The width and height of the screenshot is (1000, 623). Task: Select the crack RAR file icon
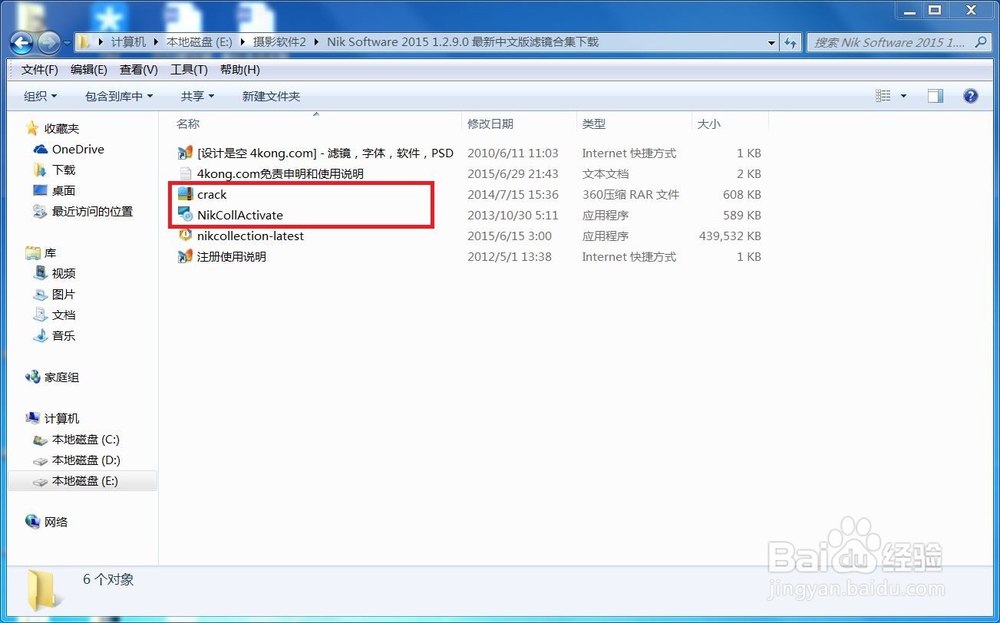tap(185, 194)
